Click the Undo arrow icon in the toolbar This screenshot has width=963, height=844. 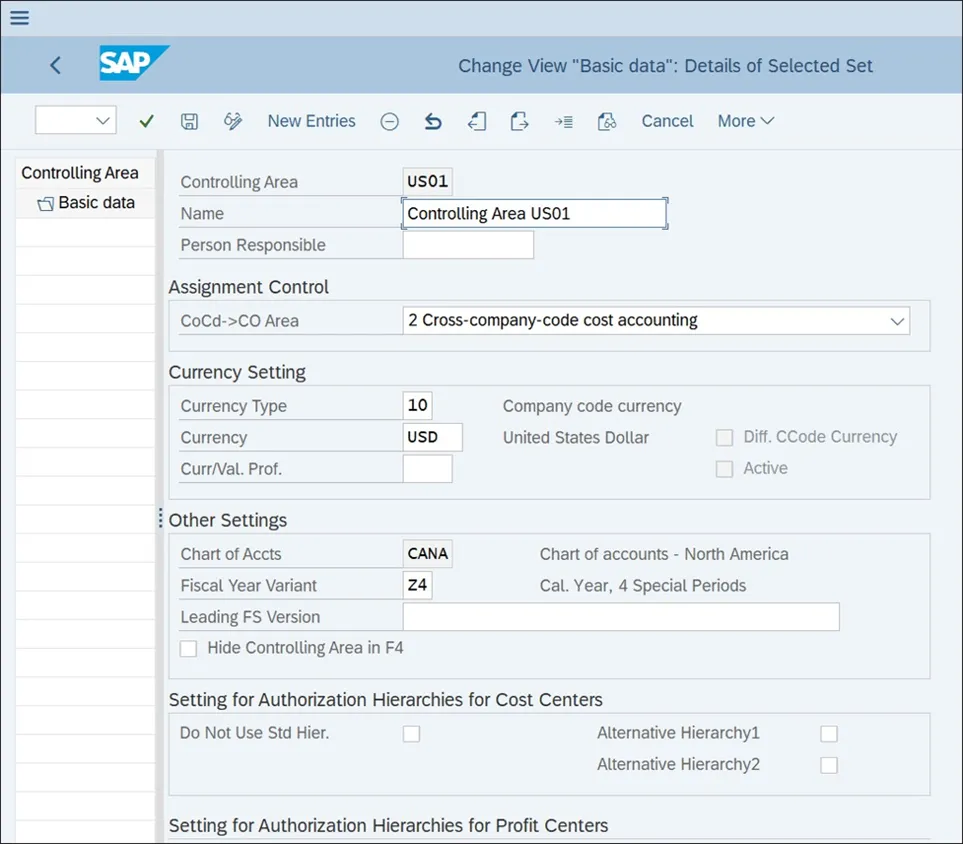[x=433, y=121]
